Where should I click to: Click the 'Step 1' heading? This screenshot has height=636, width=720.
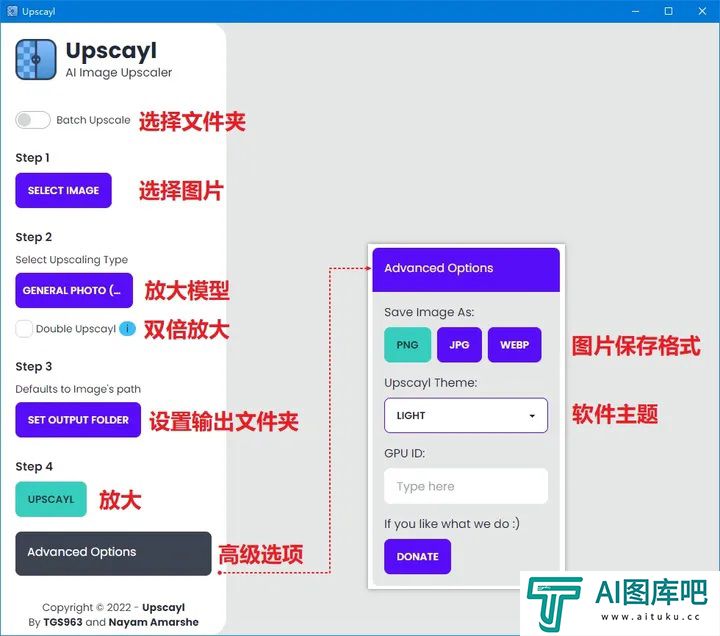32,158
